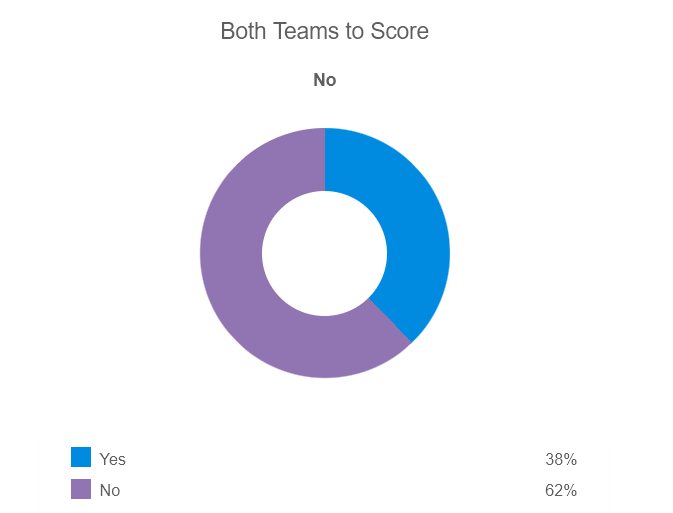Click the word "to" in the chart title
The image size is (673, 513).
pos(353,31)
